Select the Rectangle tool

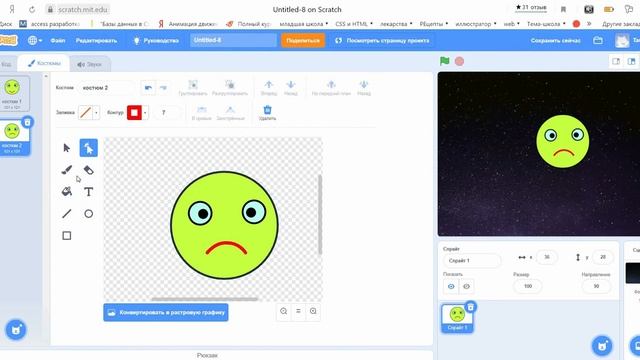[67, 236]
